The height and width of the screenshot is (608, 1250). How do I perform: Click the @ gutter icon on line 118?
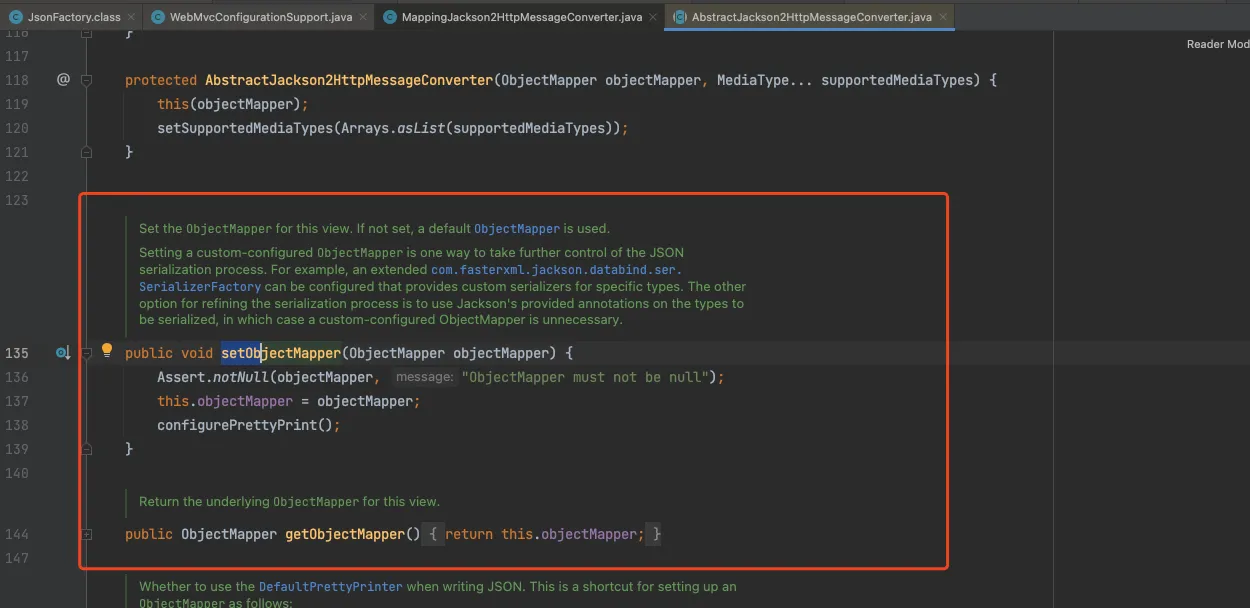63,79
